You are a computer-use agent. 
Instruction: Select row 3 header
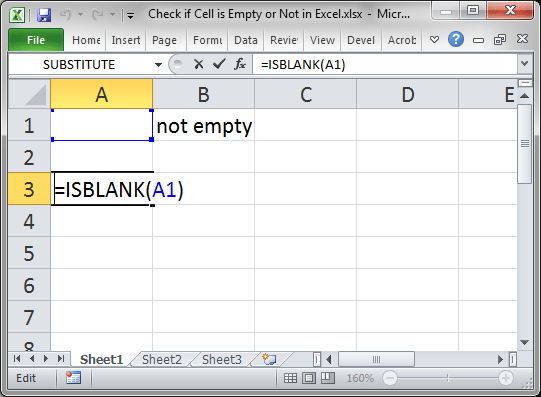click(29, 189)
